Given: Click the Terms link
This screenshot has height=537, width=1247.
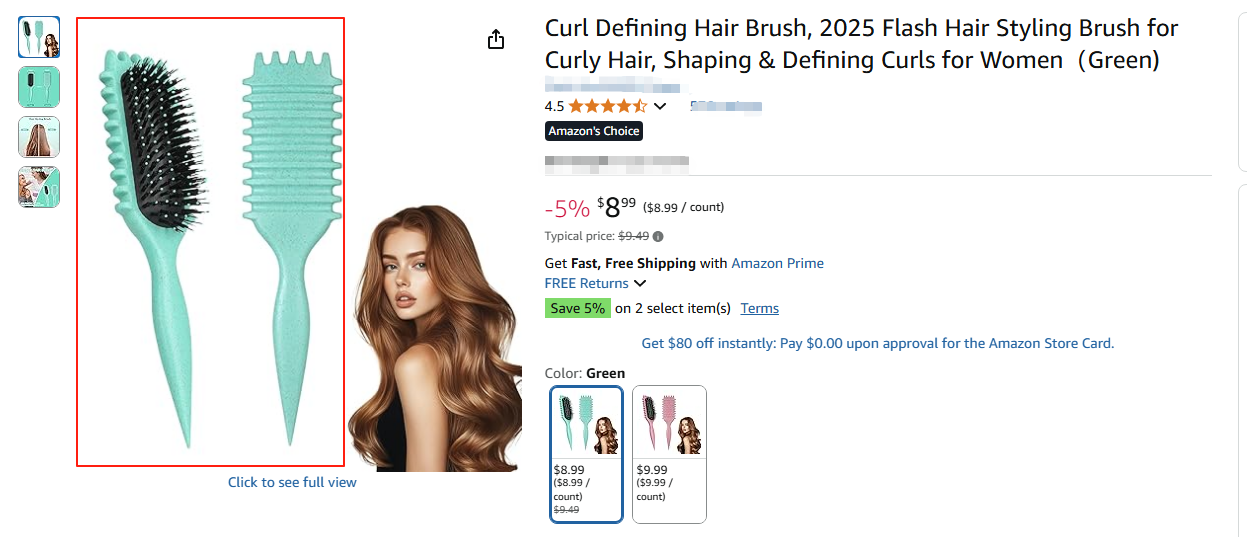Looking at the screenshot, I should point(759,308).
